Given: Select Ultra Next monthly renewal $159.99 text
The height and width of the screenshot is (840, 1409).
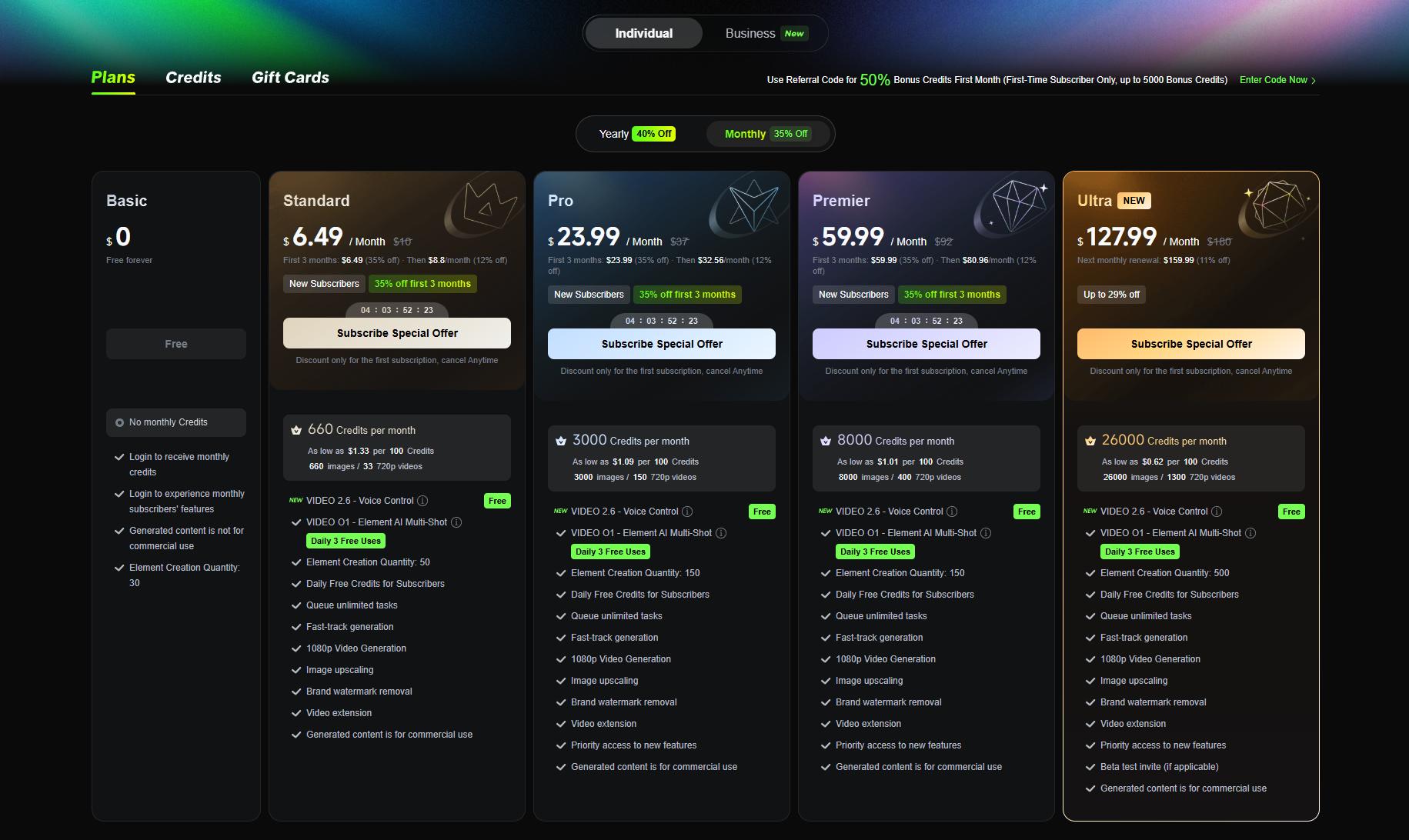Looking at the screenshot, I should (1154, 260).
